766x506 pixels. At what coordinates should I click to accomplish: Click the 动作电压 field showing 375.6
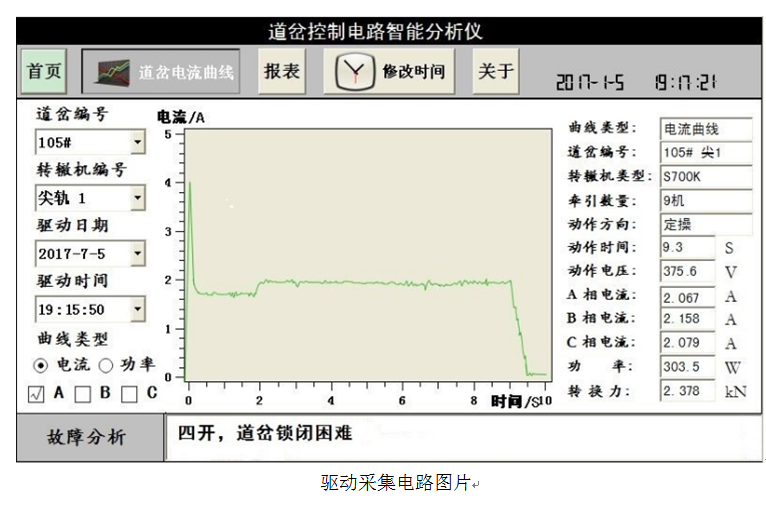(687, 272)
